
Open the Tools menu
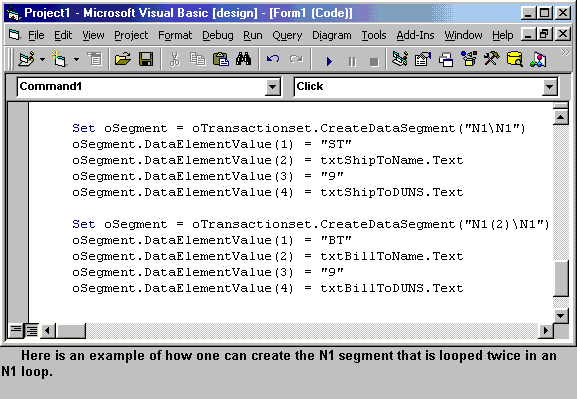coord(374,35)
